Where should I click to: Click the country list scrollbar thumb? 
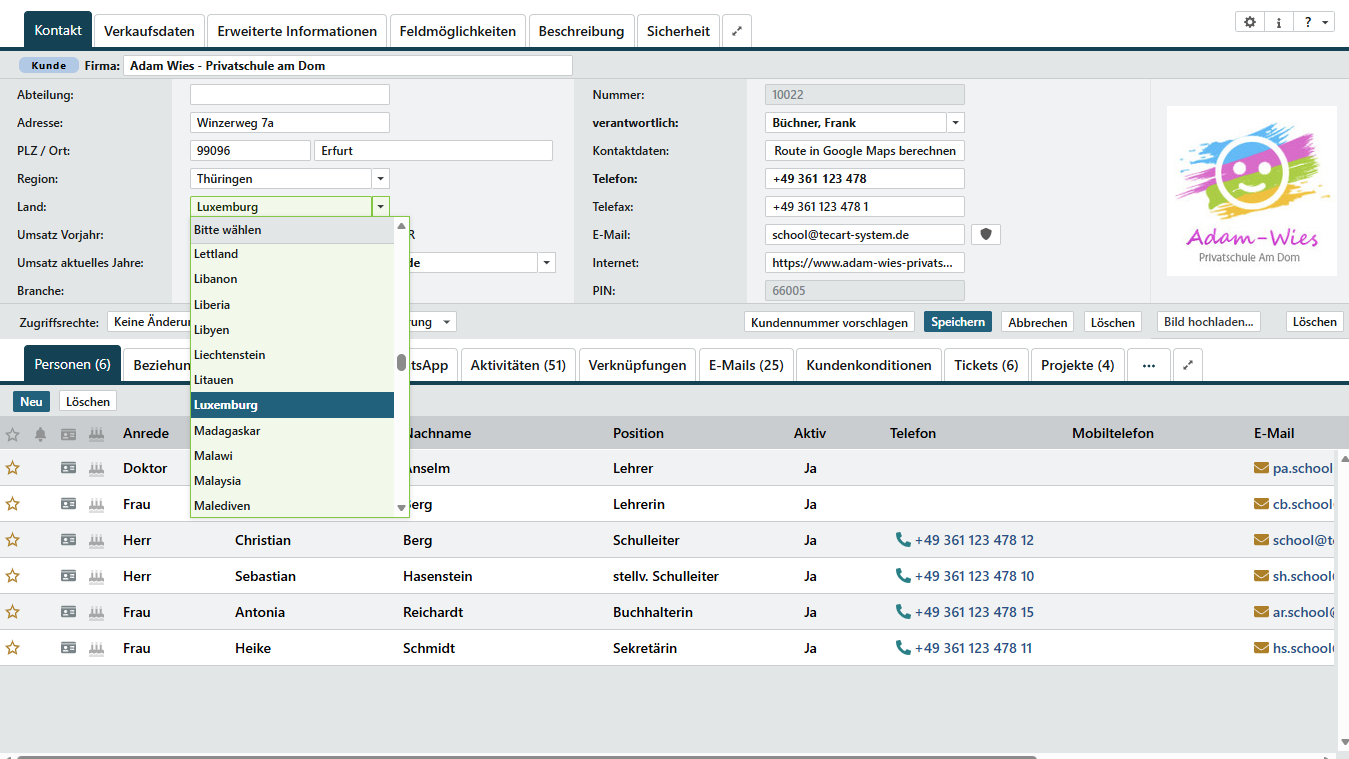pyautogui.click(x=402, y=362)
